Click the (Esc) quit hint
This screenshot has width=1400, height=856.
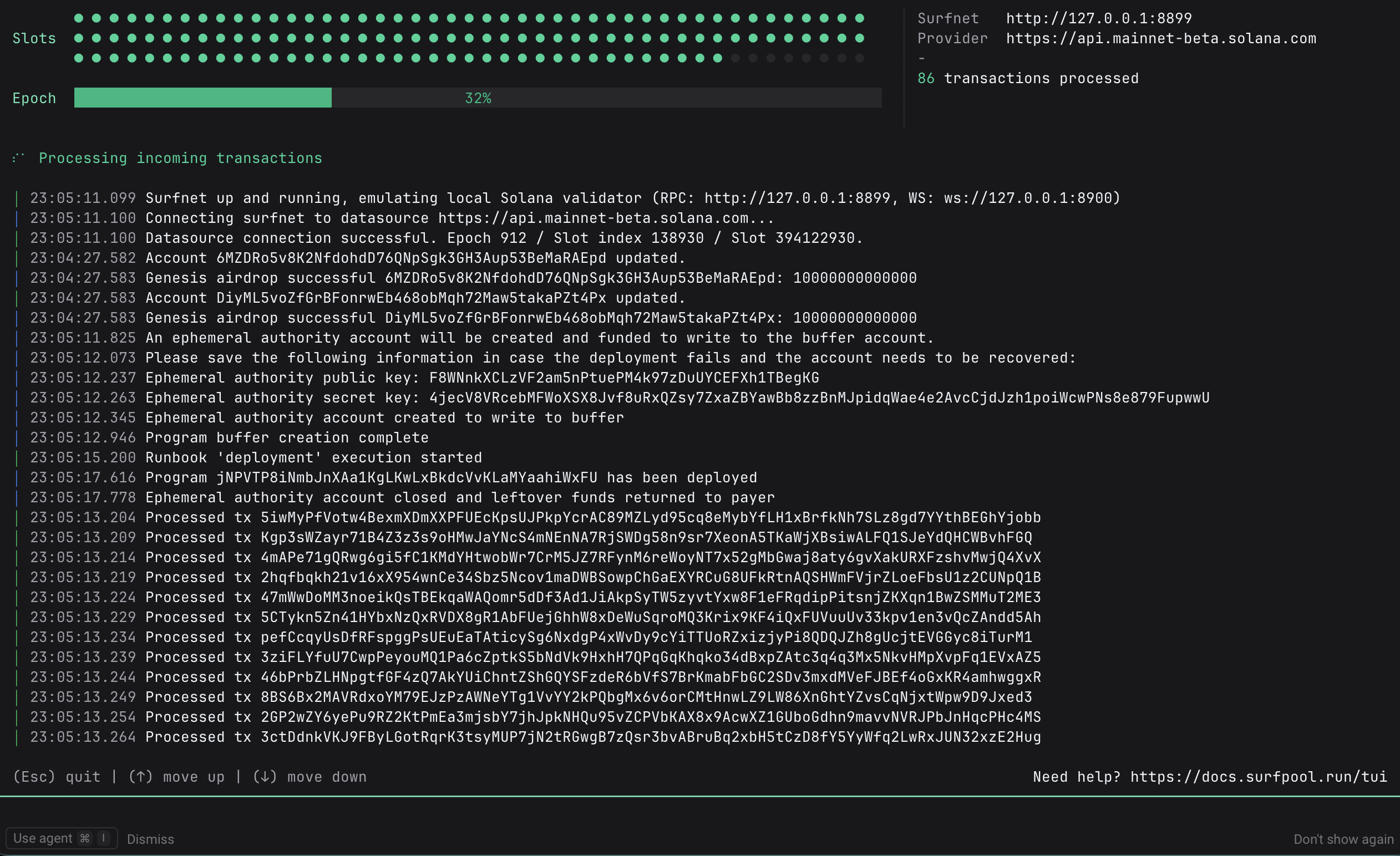pyautogui.click(x=56, y=777)
